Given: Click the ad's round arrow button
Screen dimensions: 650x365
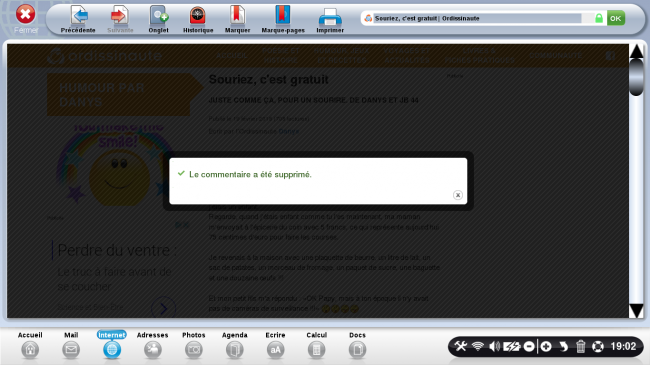Looking at the screenshot, I should (x=163, y=308).
